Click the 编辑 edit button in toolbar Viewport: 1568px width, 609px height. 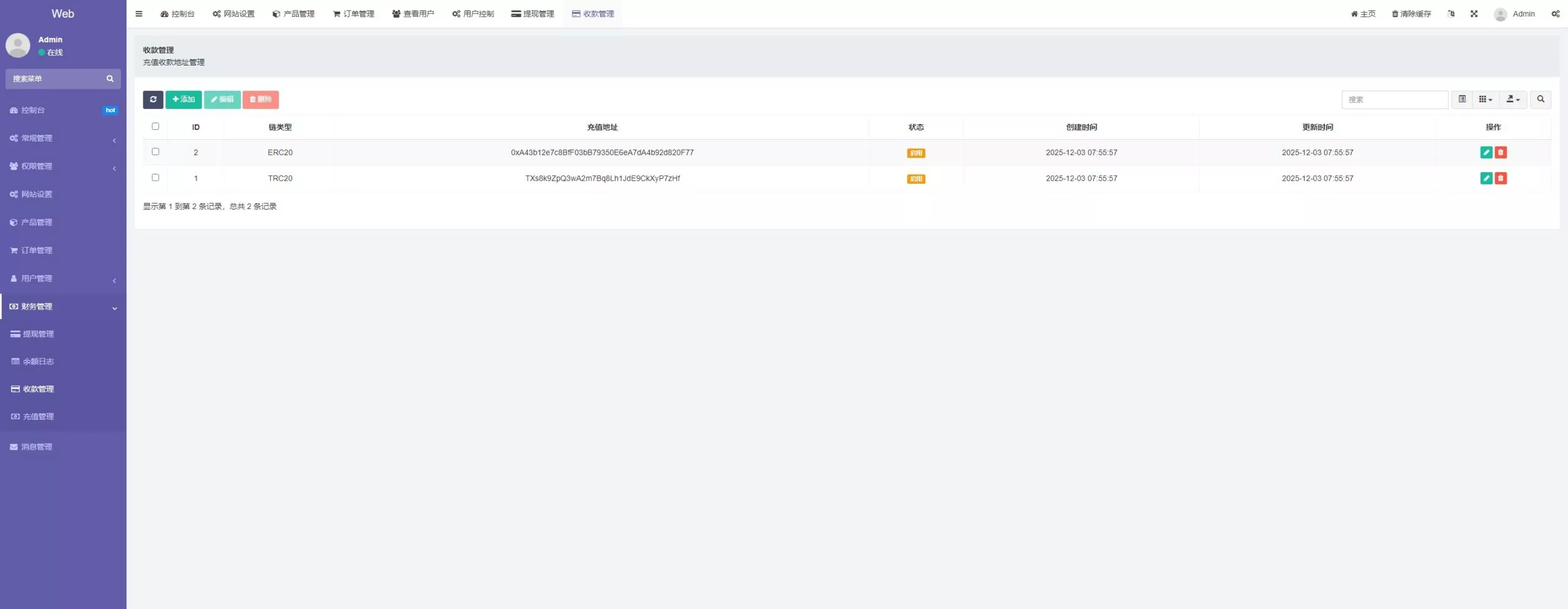click(222, 99)
